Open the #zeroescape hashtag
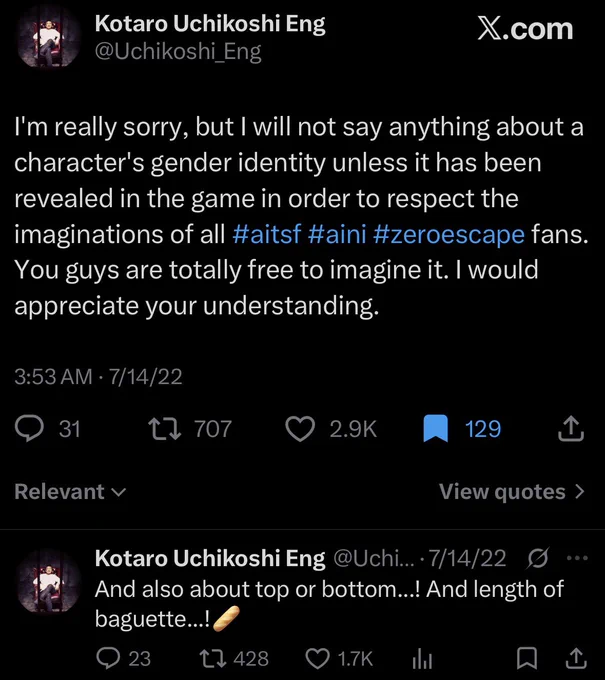 pyautogui.click(x=448, y=235)
